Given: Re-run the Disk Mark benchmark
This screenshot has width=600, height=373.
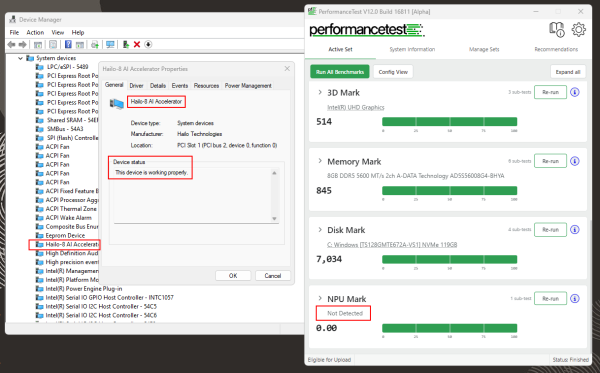Looking at the screenshot, I should [x=550, y=230].
